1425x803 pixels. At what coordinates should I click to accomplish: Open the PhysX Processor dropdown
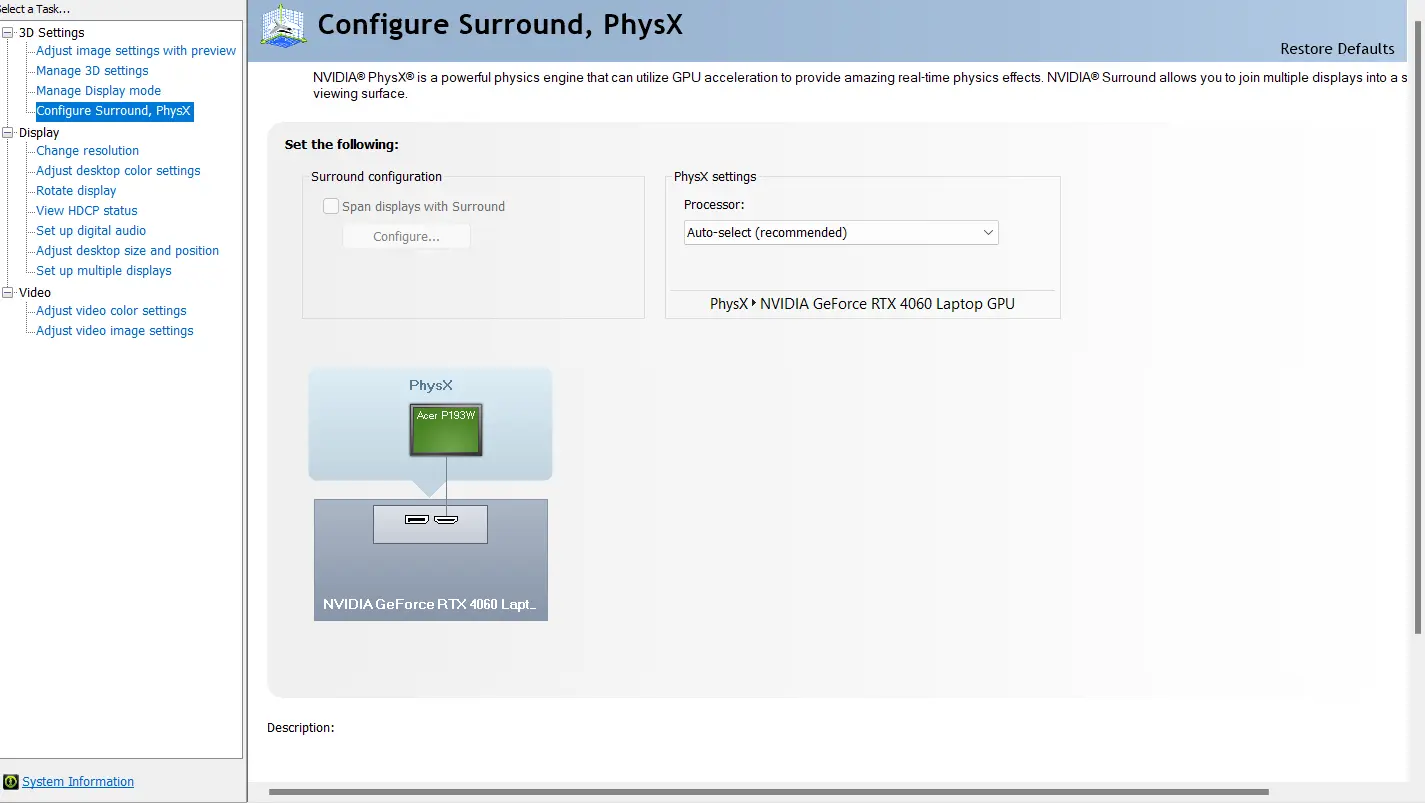[841, 232]
